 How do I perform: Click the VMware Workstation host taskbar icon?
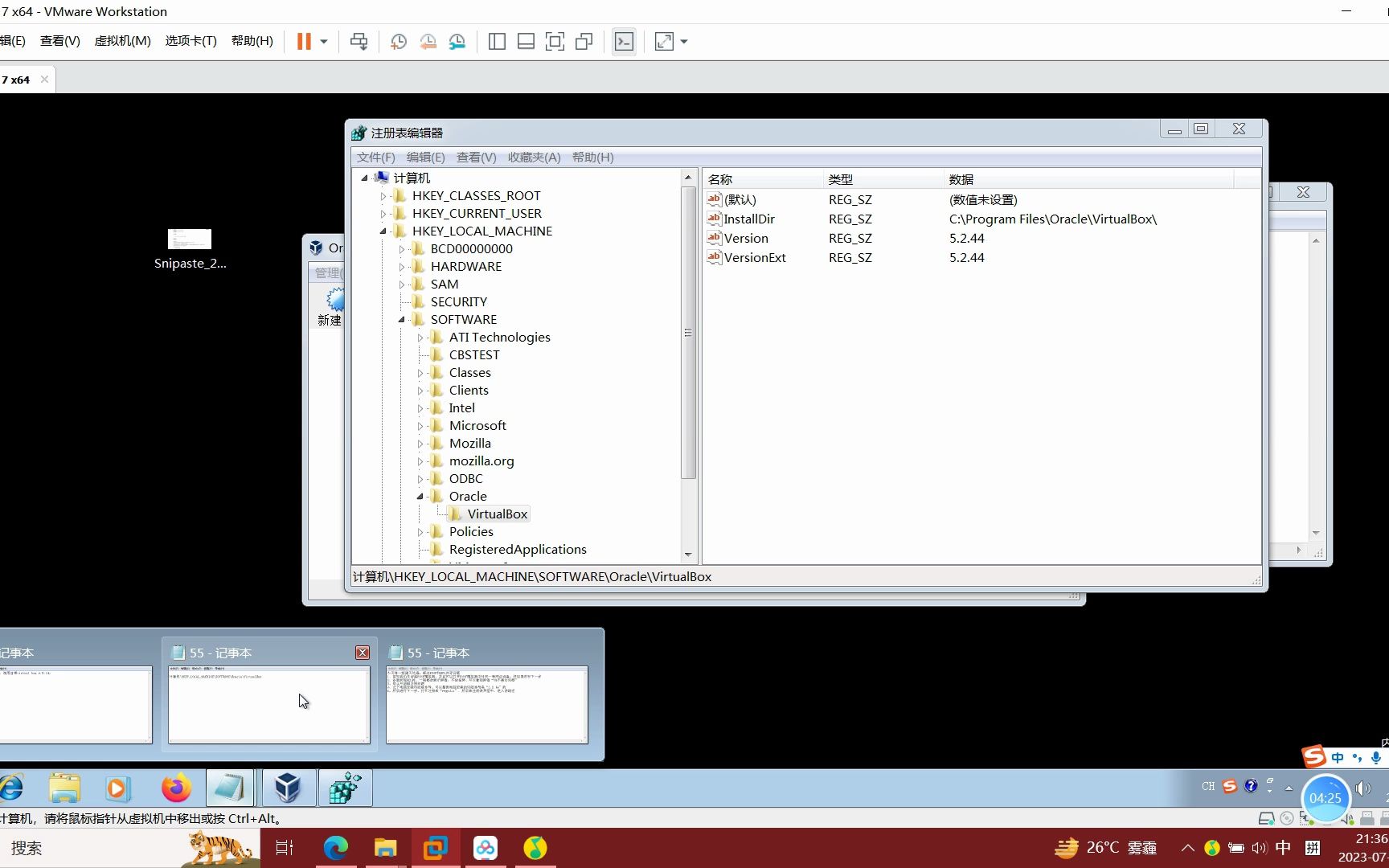click(x=435, y=848)
